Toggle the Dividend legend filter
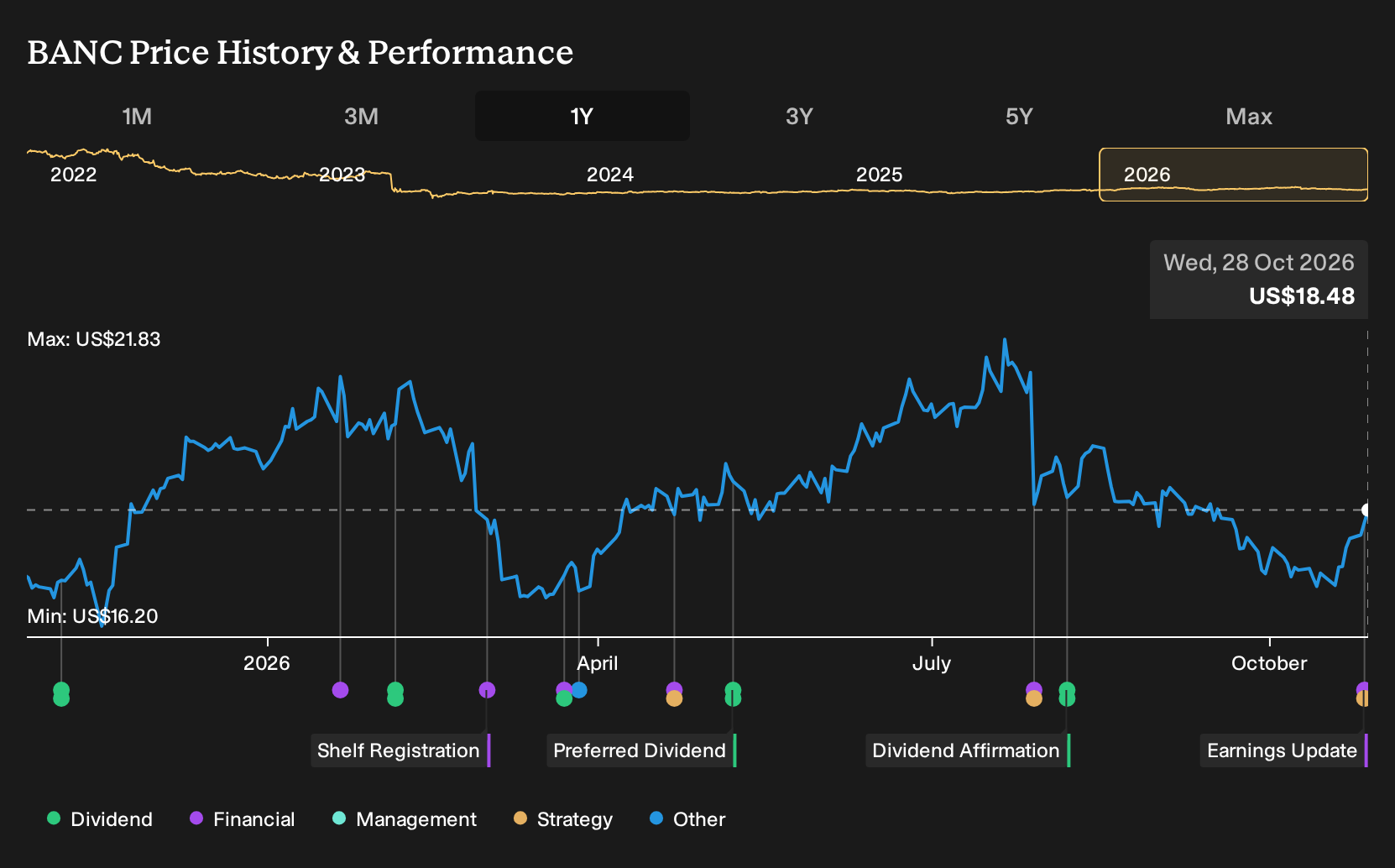This screenshot has height=868, width=1395. pyautogui.click(x=100, y=819)
